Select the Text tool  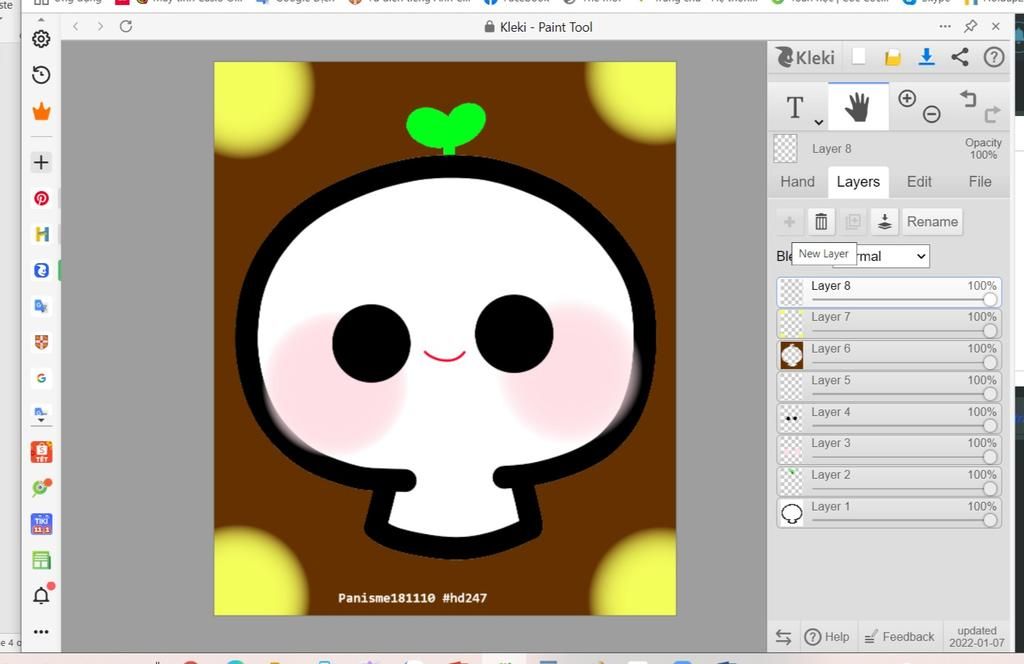pyautogui.click(x=795, y=107)
